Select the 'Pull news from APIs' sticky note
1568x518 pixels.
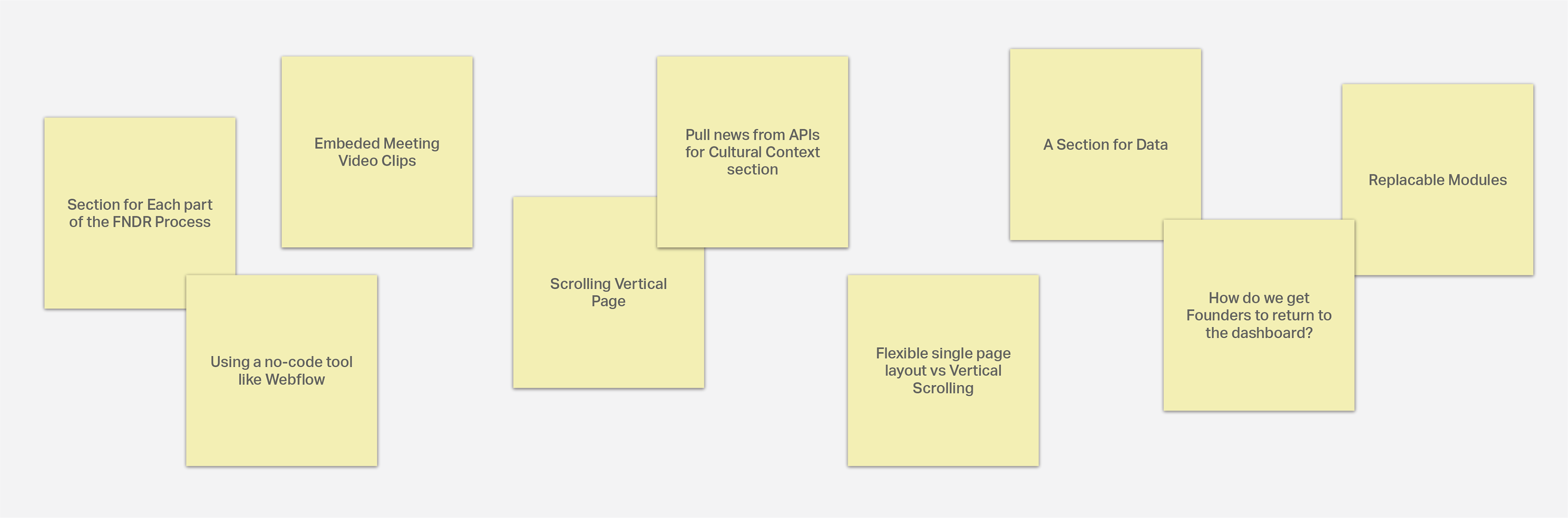[x=752, y=152]
